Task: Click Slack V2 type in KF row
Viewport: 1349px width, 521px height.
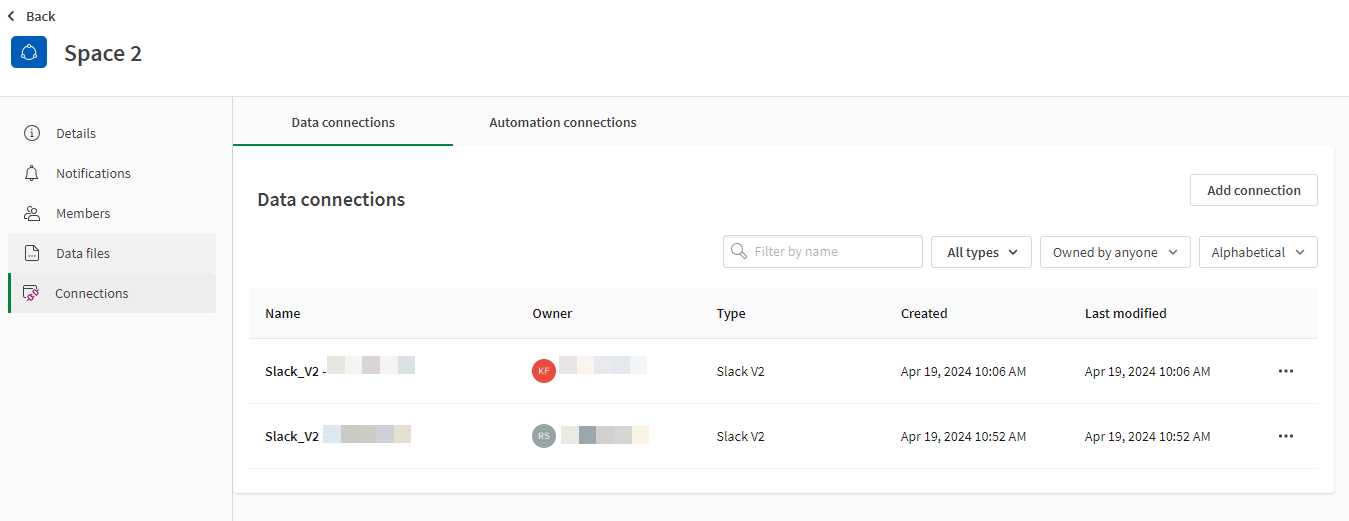Action: point(741,371)
